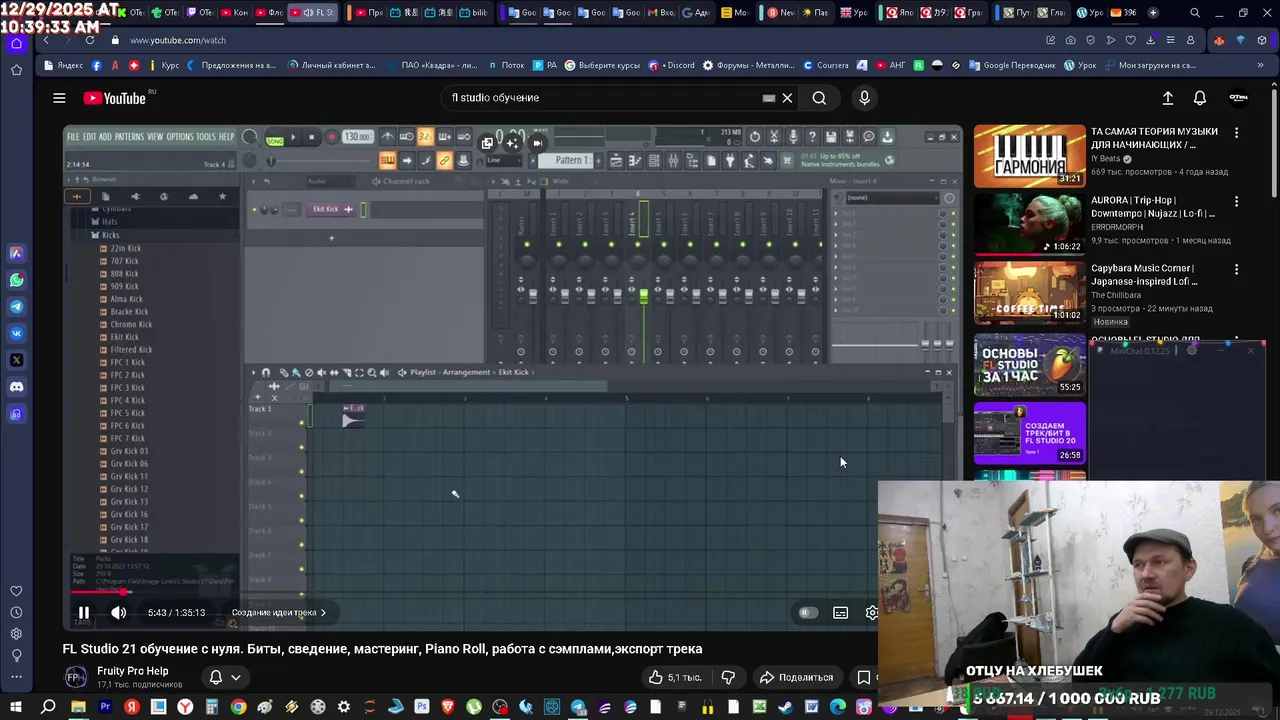Clear the YouTube search query
The height and width of the screenshot is (720, 1280).
787,98
